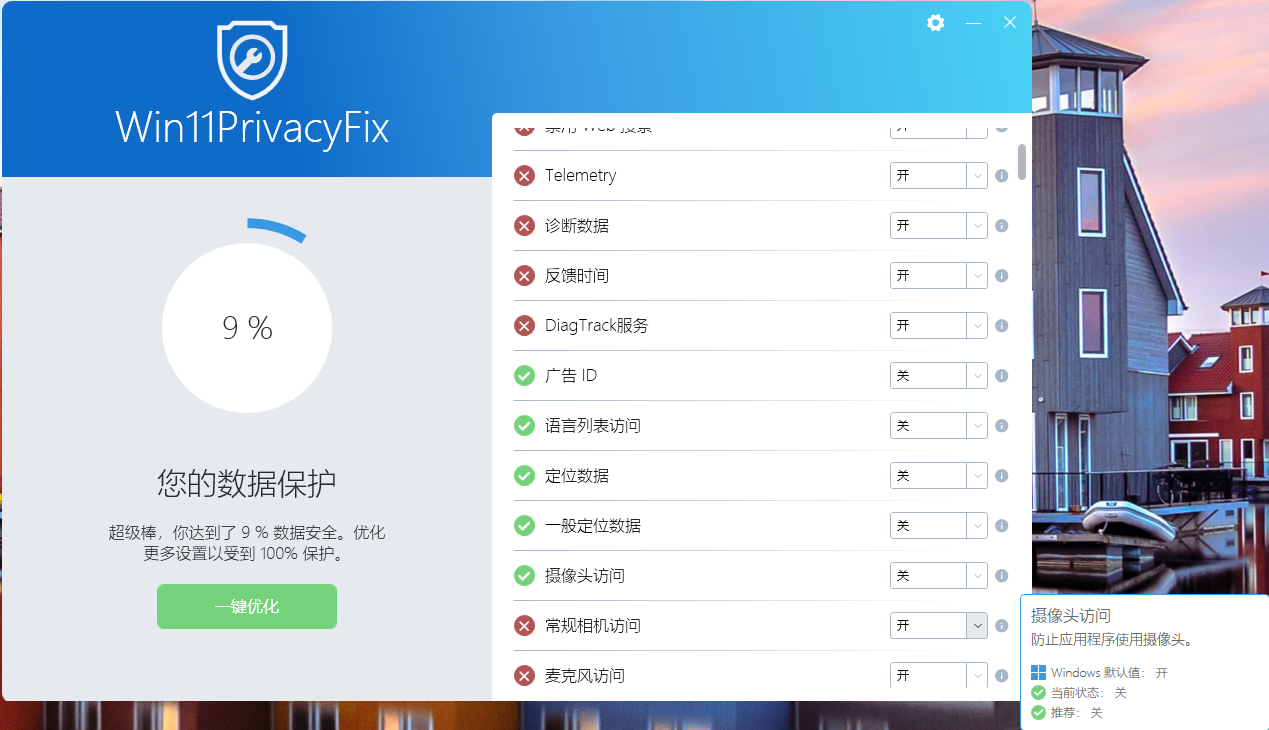The height and width of the screenshot is (730, 1269).
Task: Select the 诊断数据 list entry label
Action: (x=577, y=226)
